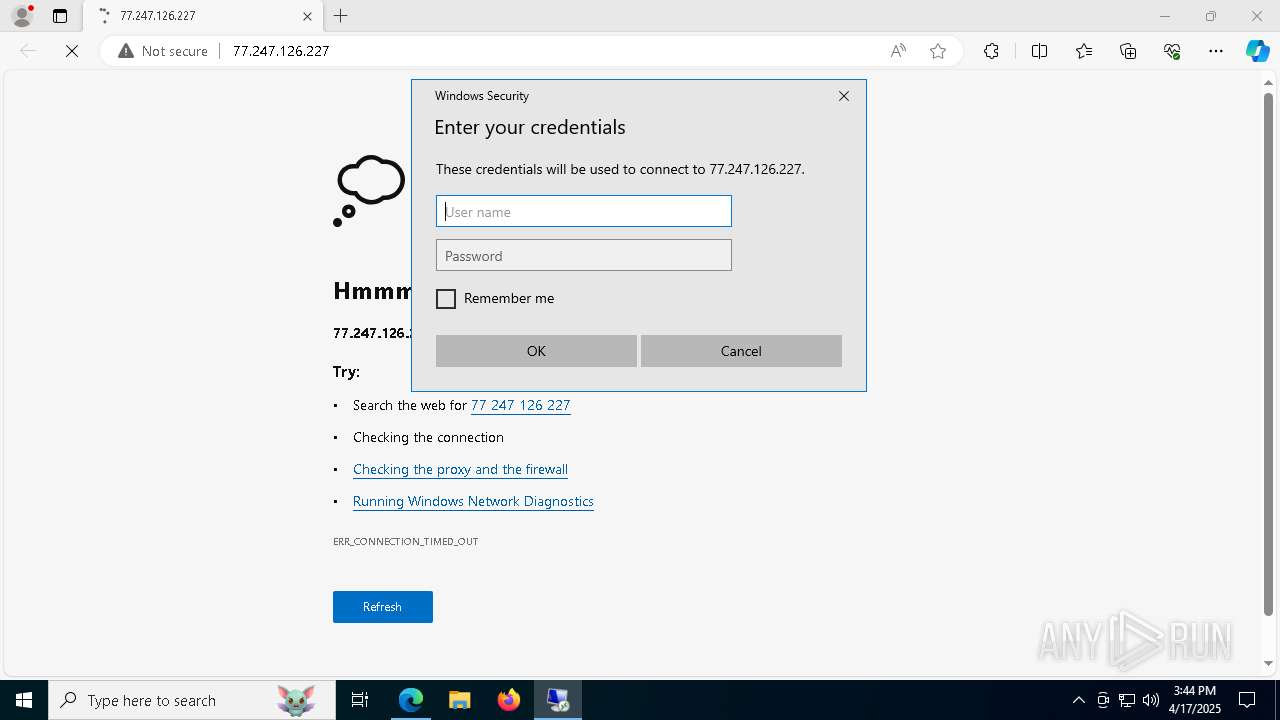
Task: Click the page vertical scrollbar thumb
Action: [x=1269, y=355]
